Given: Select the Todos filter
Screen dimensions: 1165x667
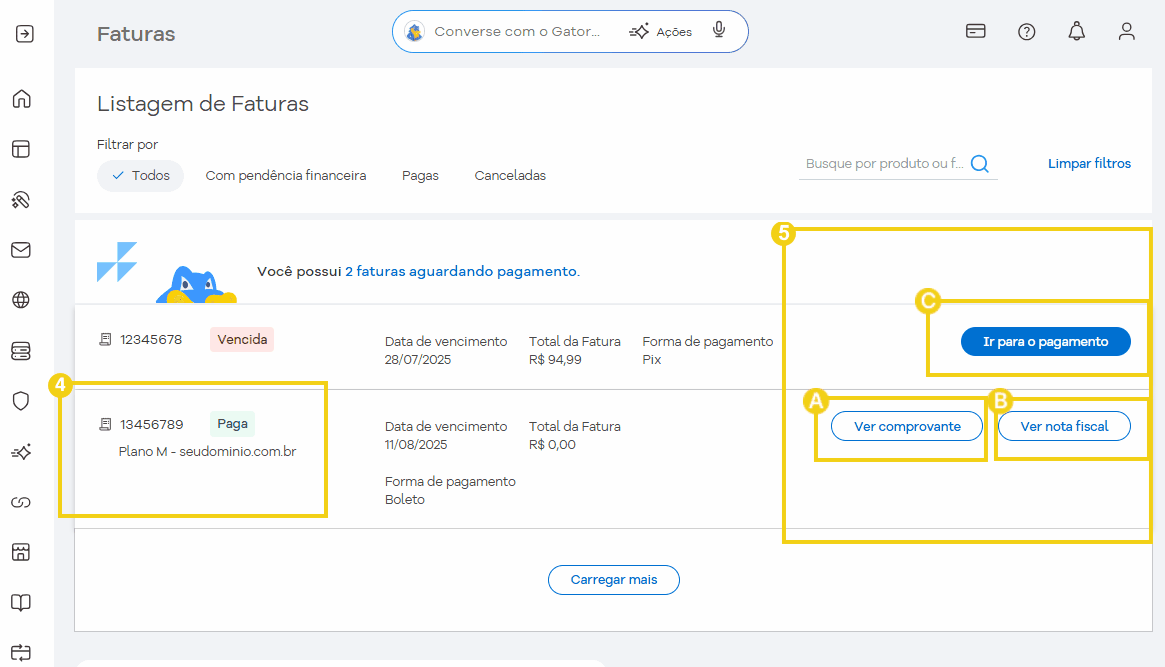Looking at the screenshot, I should 140,176.
